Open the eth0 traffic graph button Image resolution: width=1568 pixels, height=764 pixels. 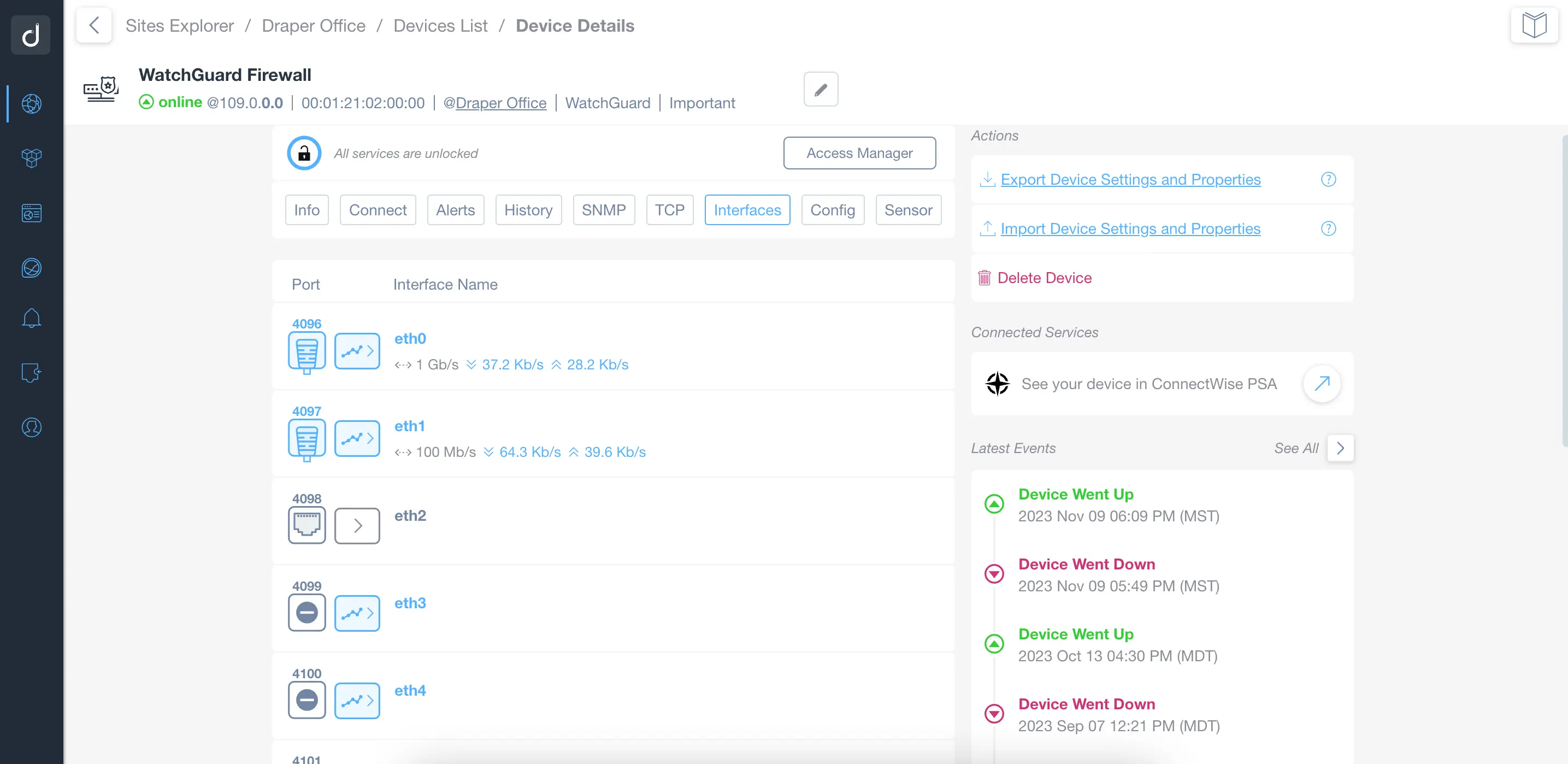tap(357, 351)
